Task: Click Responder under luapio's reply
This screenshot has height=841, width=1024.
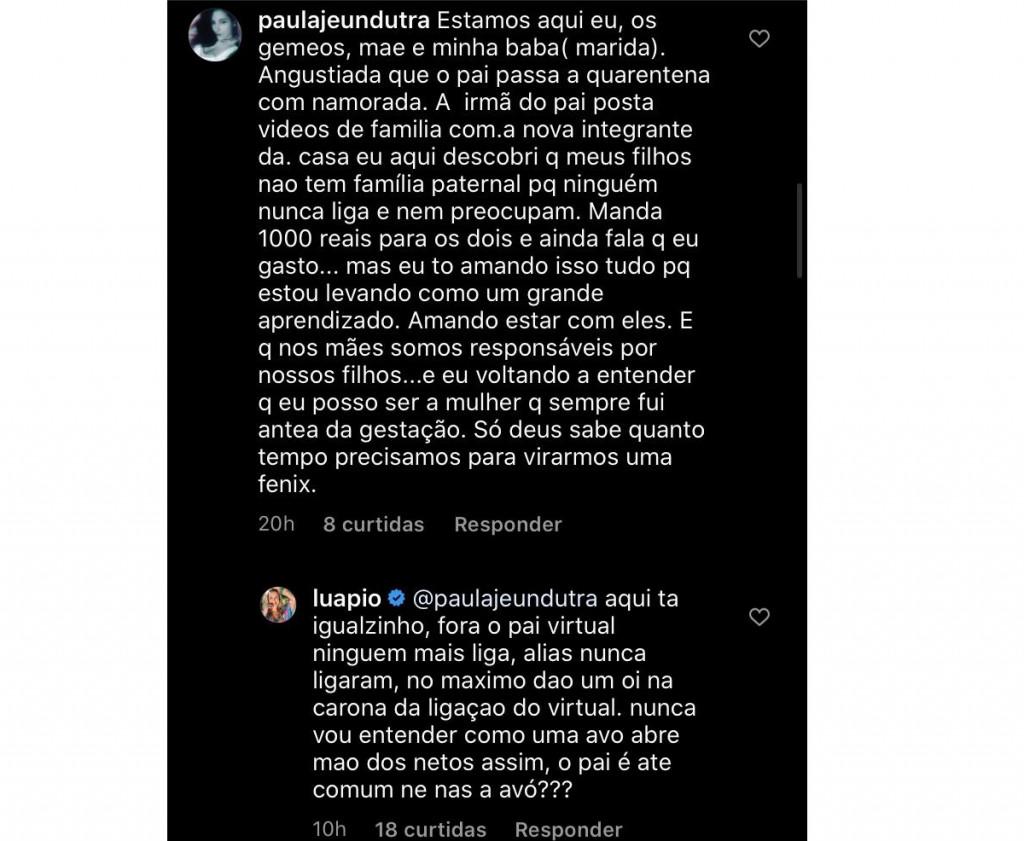Action: coord(569,829)
